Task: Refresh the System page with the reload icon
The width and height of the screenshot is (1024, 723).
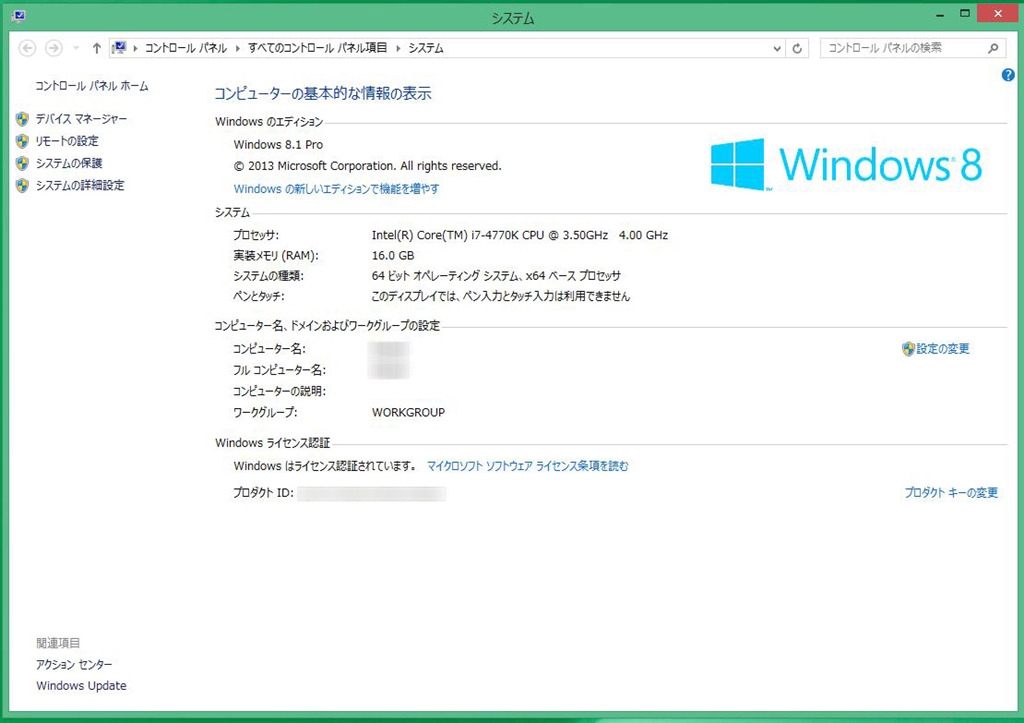Action: [x=798, y=48]
